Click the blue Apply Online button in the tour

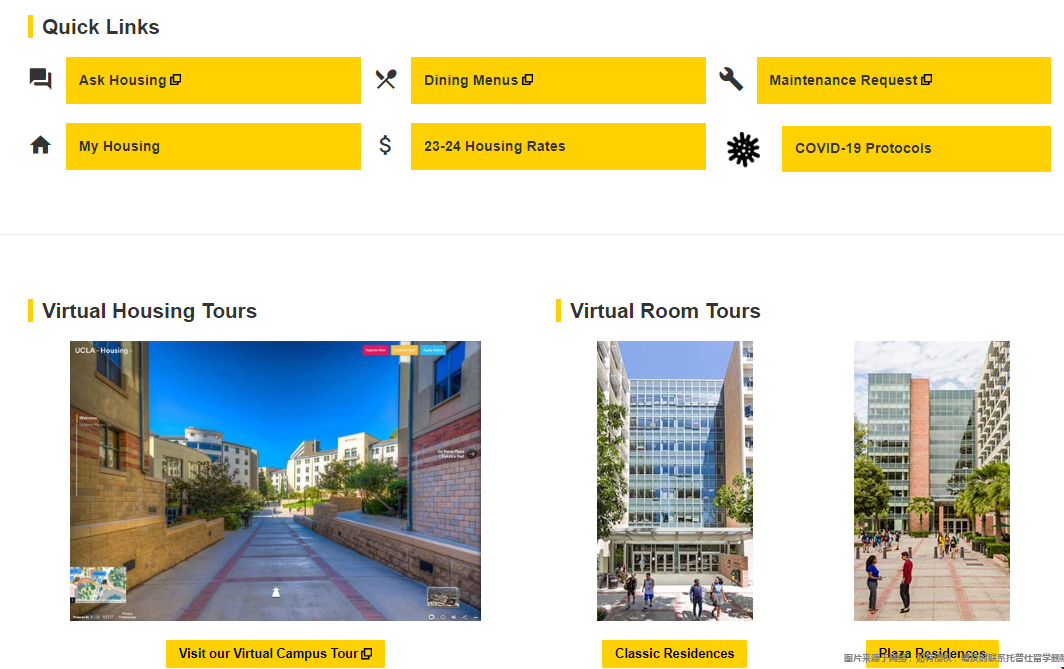[x=433, y=350]
